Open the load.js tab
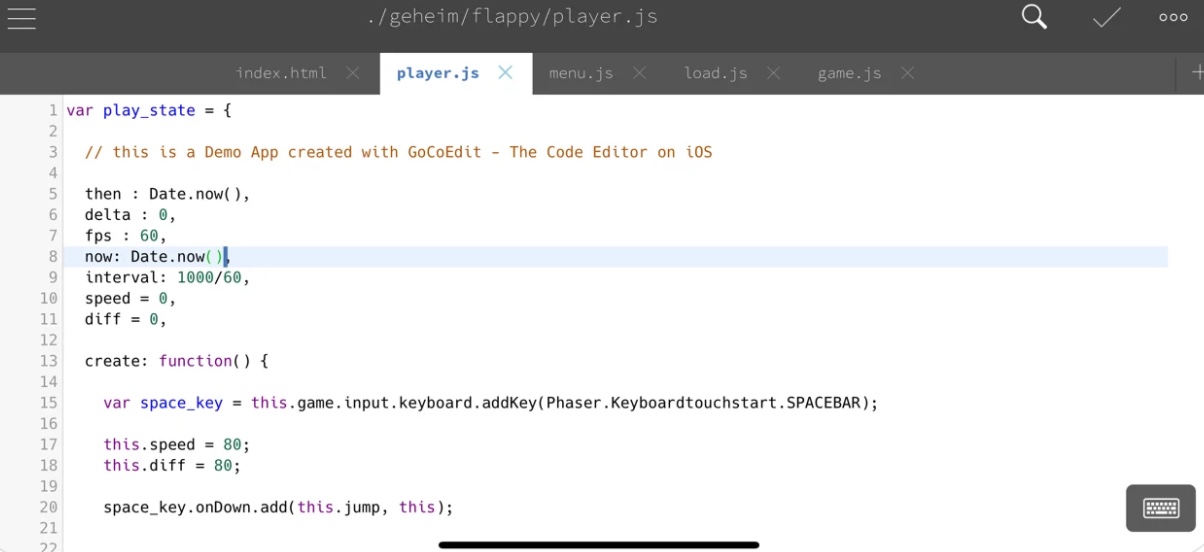Image resolution: width=1204 pixels, height=552 pixels. (x=715, y=73)
